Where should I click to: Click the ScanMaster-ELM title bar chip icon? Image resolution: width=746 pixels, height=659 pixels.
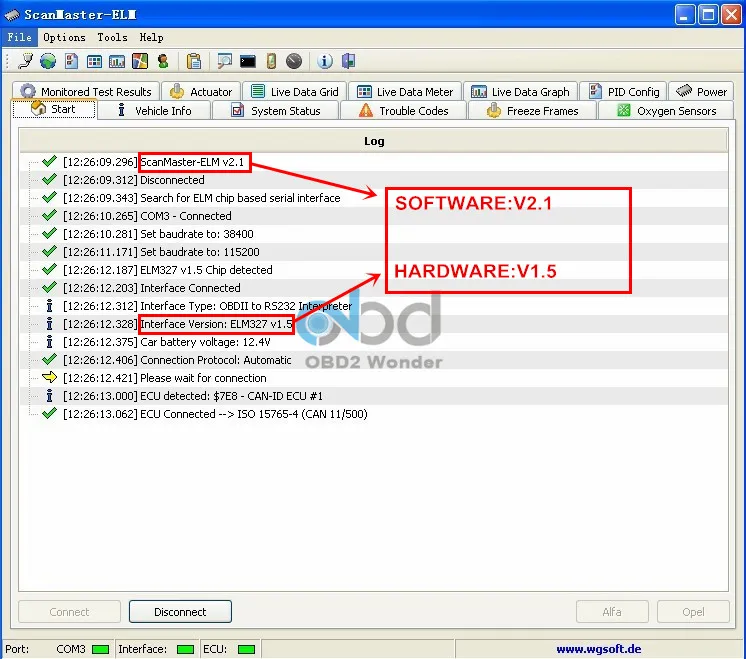12,15
